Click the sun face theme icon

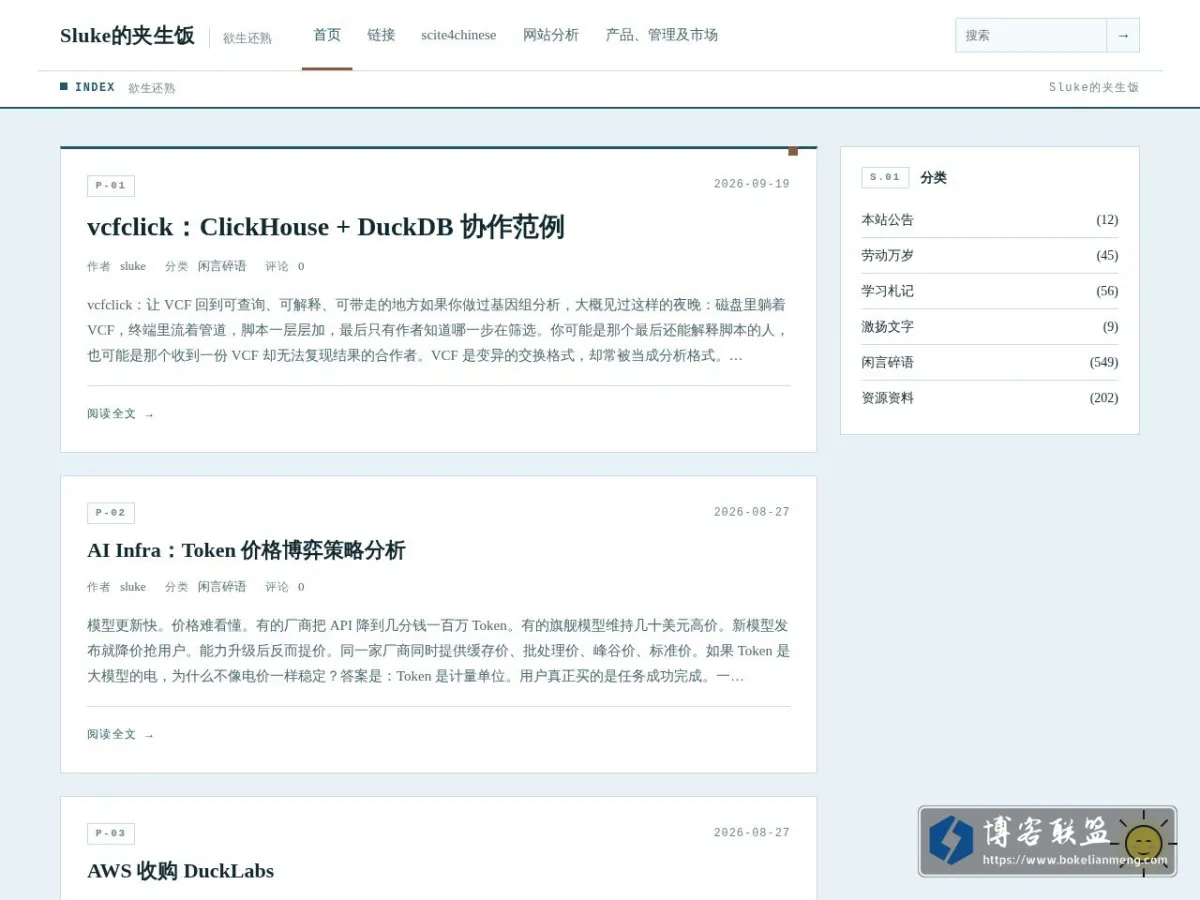click(1144, 843)
